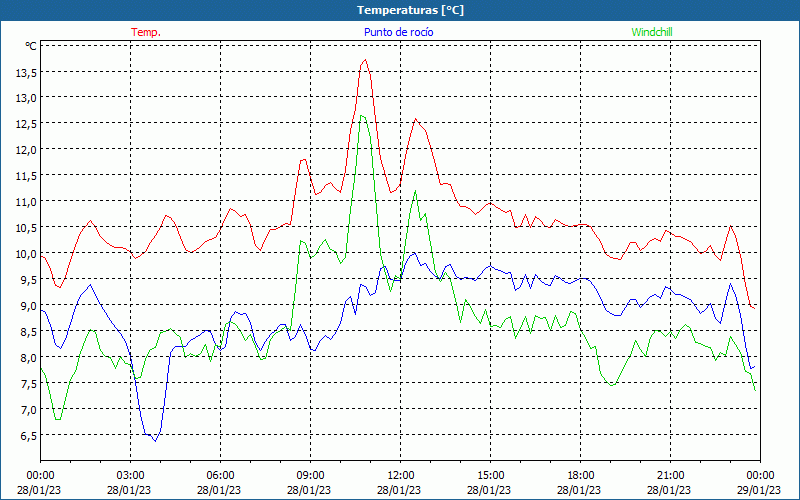Click the '29/01/23' date label
Screen dimensions: 800x500
pyautogui.click(x=759, y=490)
